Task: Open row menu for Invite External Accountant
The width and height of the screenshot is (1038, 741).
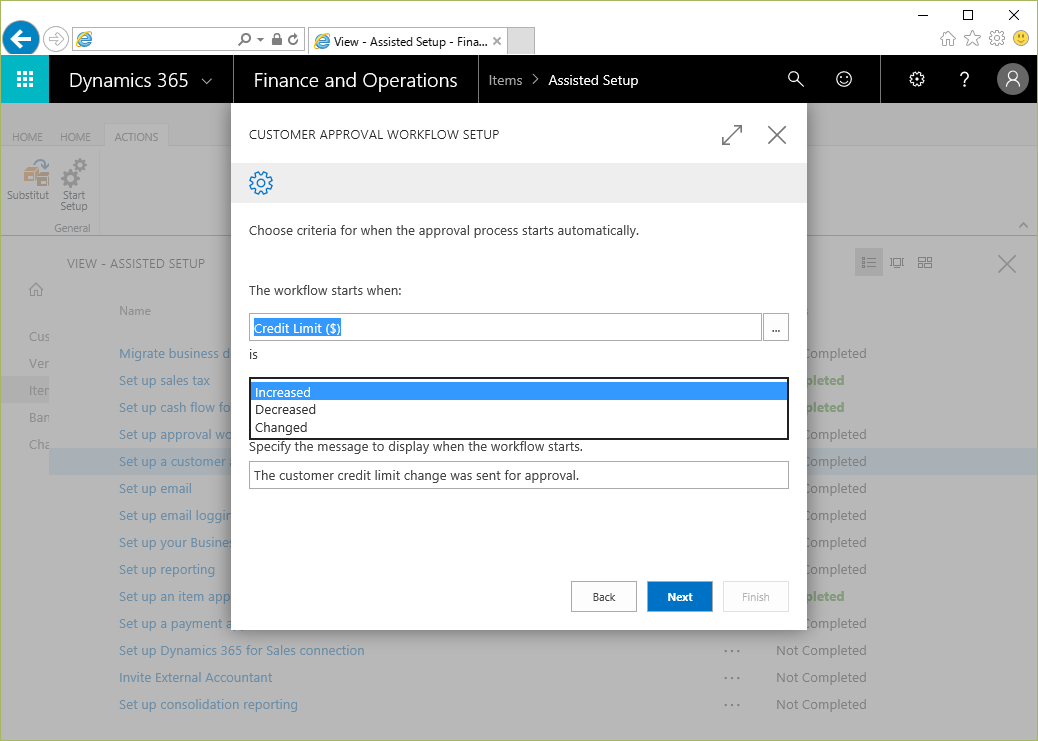Action: [x=731, y=678]
